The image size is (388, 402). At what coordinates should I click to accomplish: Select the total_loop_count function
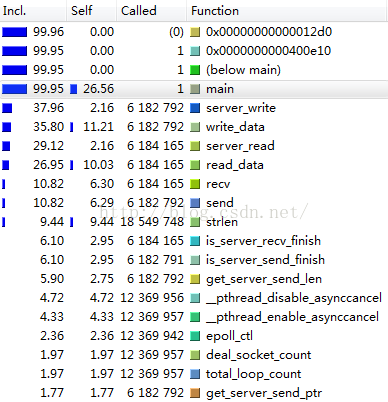tap(253, 374)
